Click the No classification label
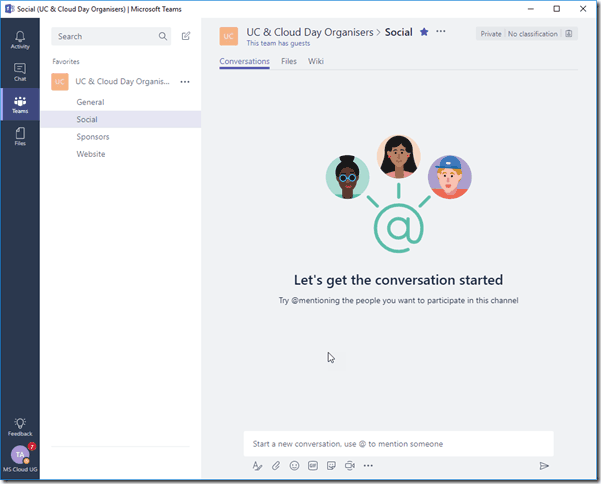 pos(533,34)
